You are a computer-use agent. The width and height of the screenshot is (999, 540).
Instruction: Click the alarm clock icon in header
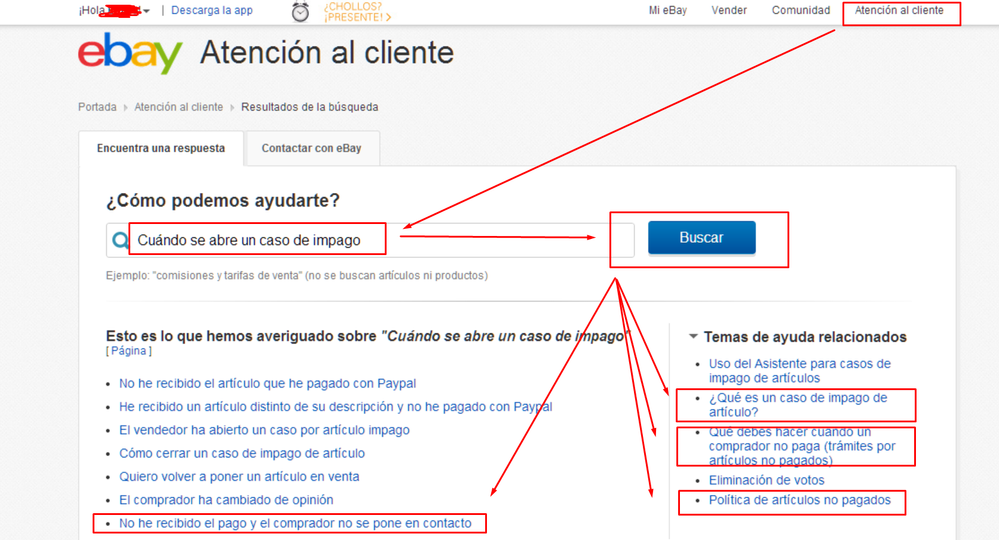pos(300,12)
